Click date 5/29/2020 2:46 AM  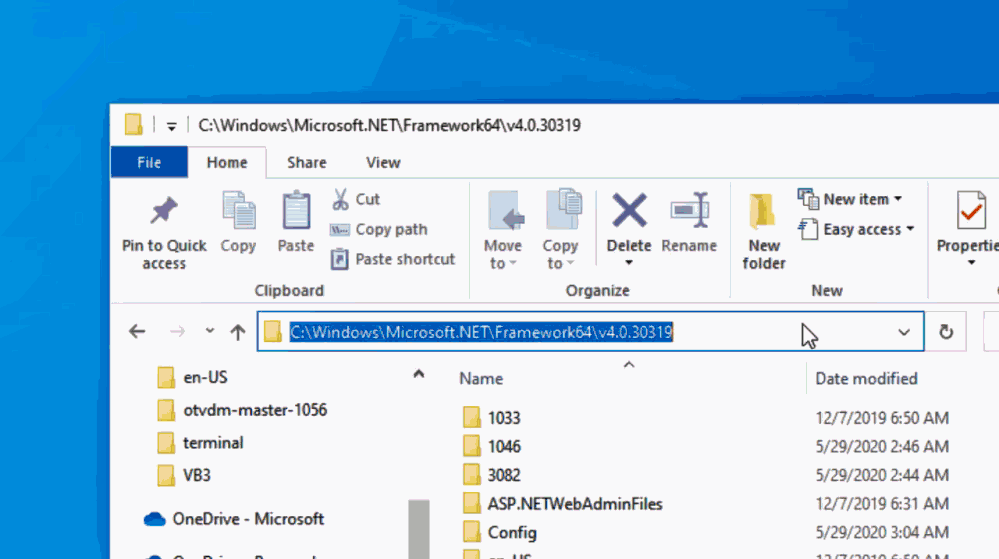coord(882,446)
